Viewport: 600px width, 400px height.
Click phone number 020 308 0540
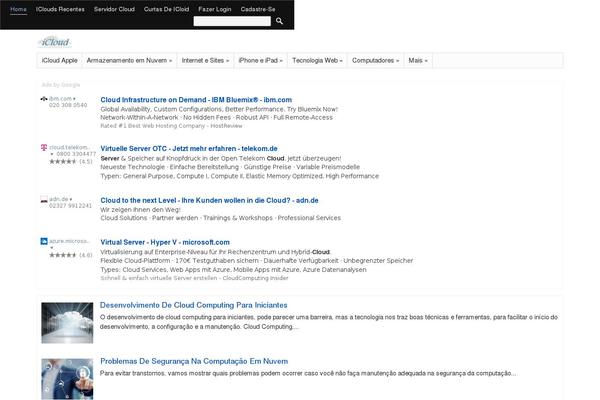pyautogui.click(x=68, y=105)
